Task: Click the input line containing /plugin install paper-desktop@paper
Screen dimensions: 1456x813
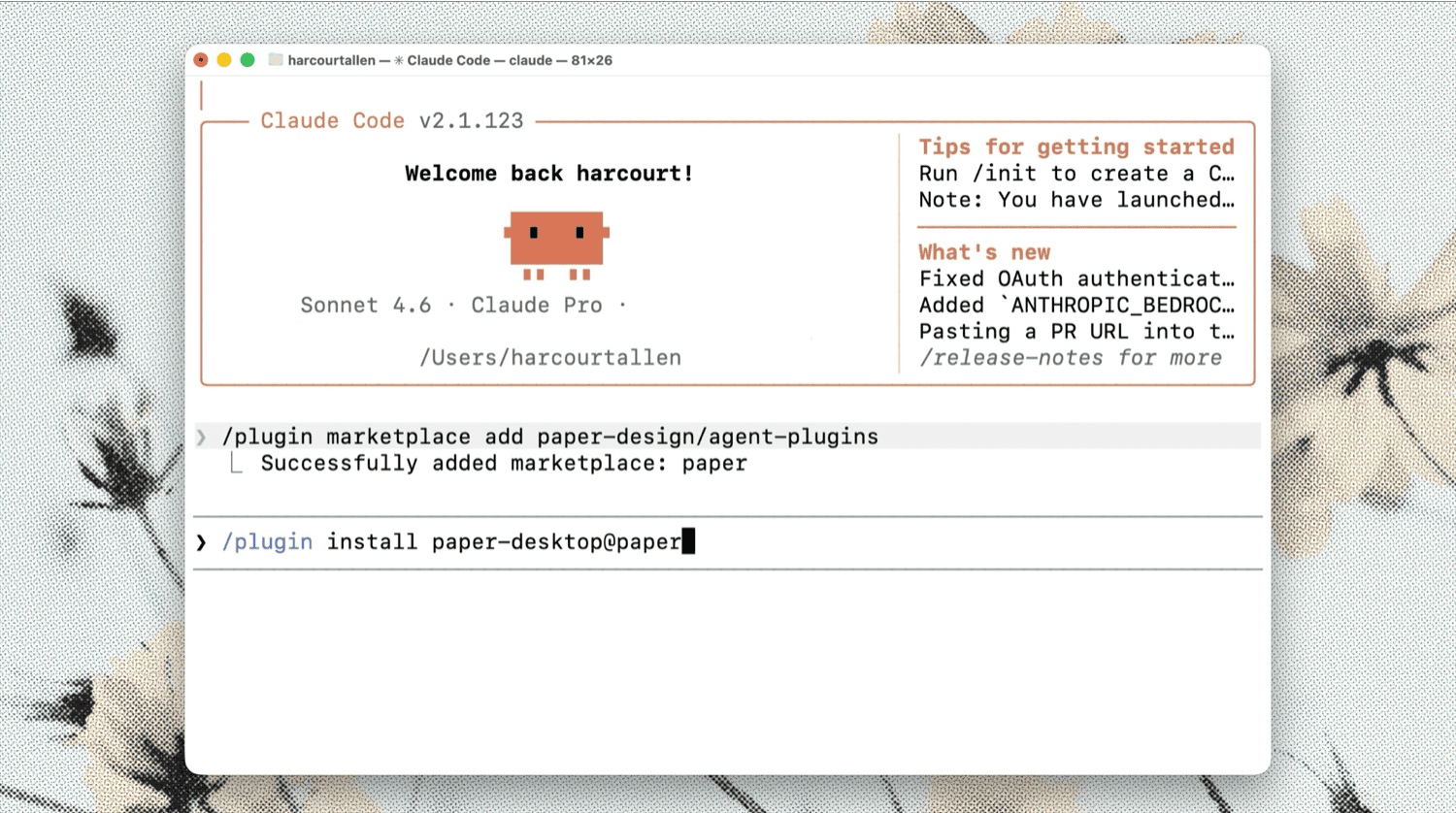Action: coord(728,542)
